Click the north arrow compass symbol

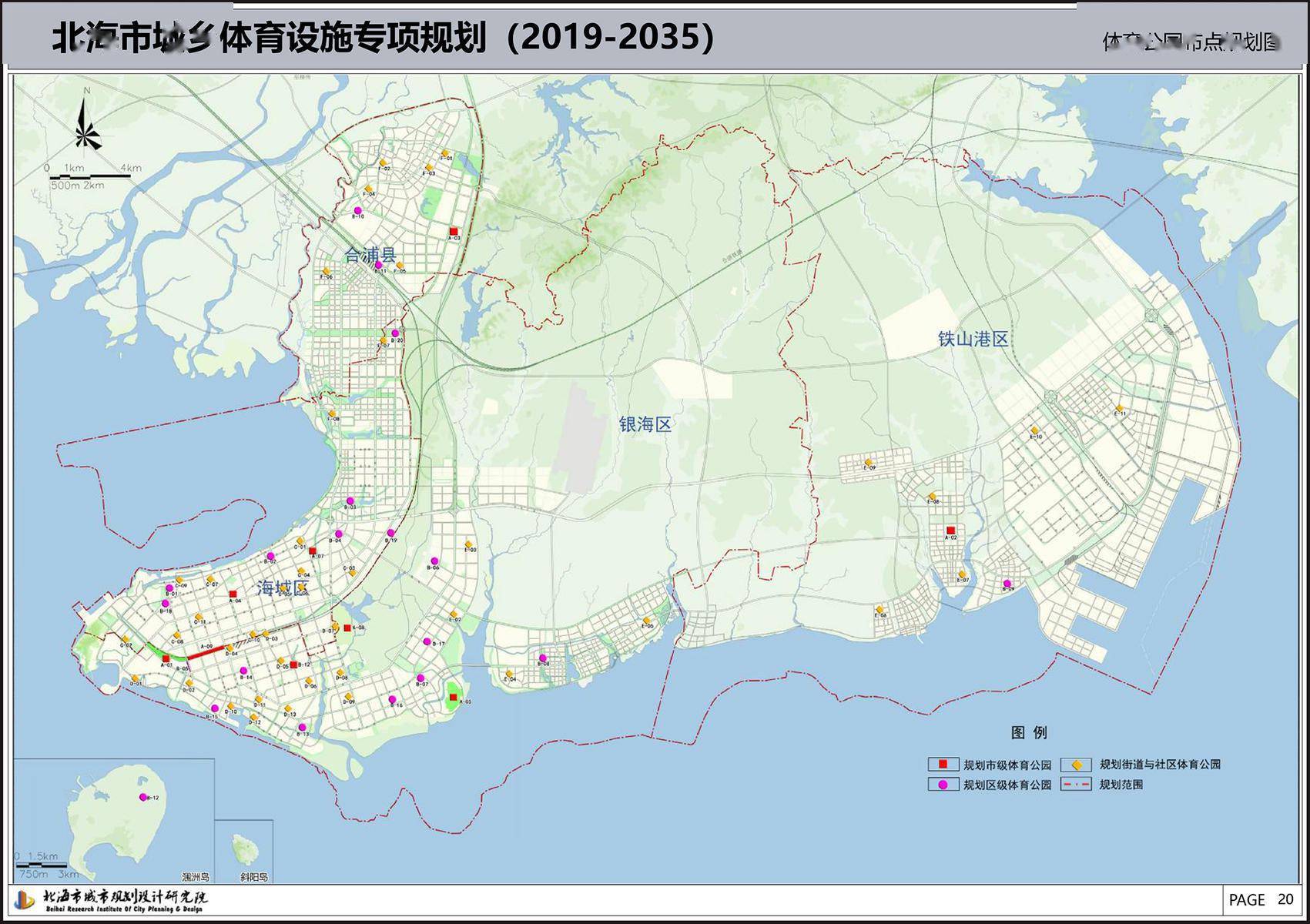(86, 119)
